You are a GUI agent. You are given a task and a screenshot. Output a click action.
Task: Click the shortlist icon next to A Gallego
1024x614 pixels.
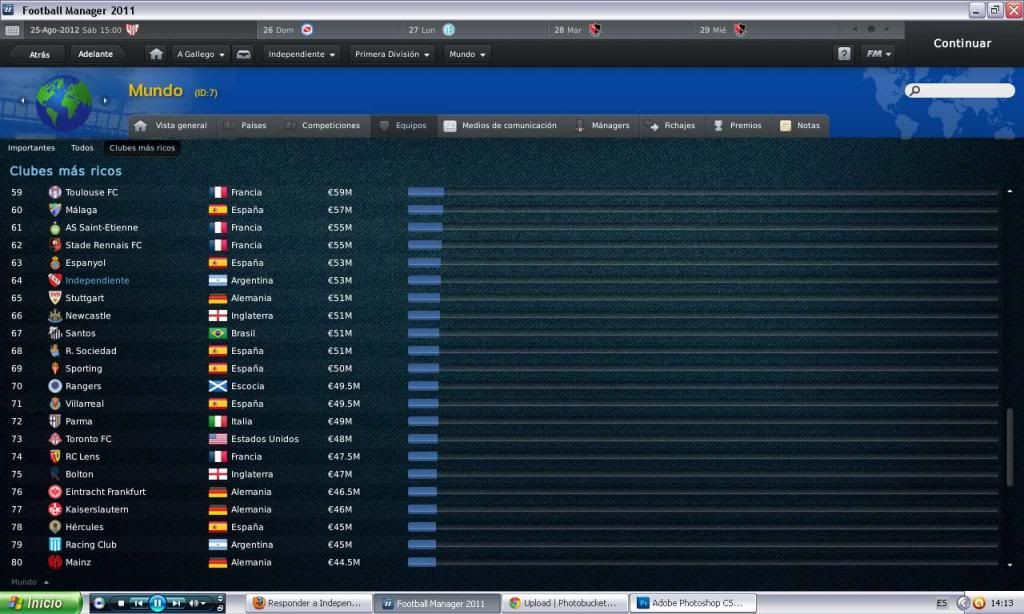pos(244,54)
